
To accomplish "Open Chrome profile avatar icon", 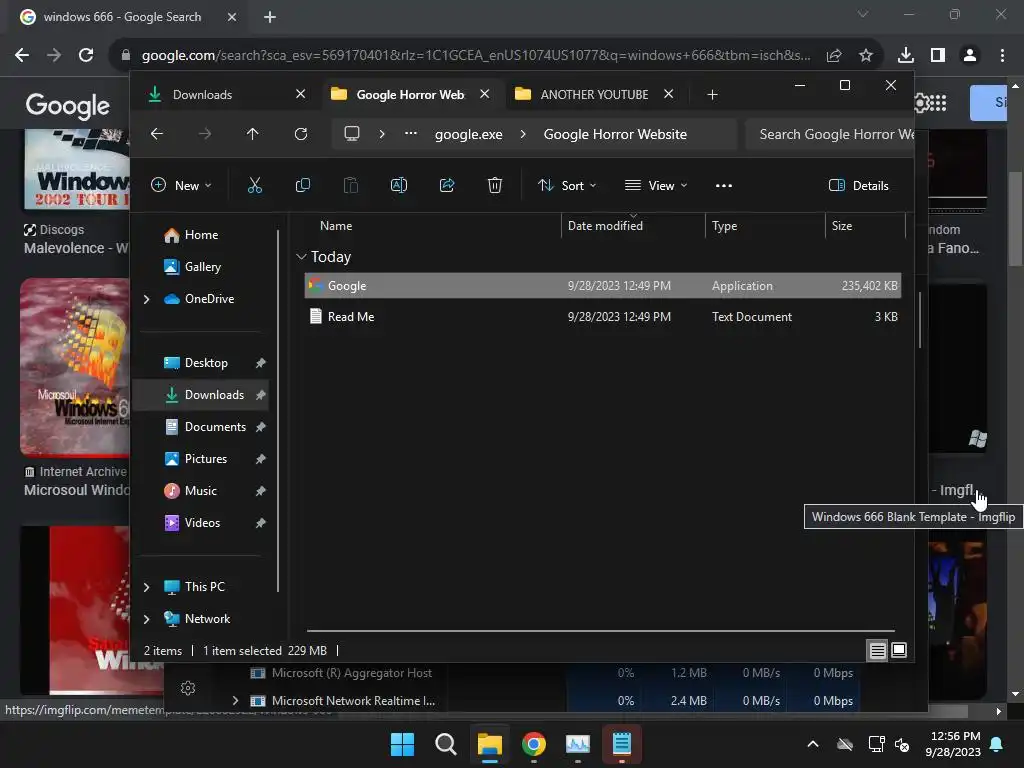I will pyautogui.click(x=970, y=56).
